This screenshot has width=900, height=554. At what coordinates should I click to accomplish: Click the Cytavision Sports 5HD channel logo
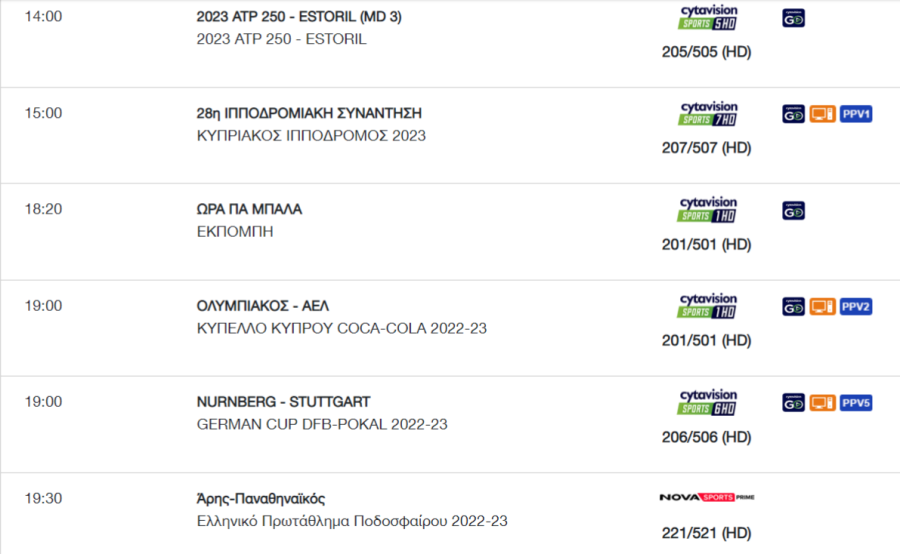click(x=708, y=17)
